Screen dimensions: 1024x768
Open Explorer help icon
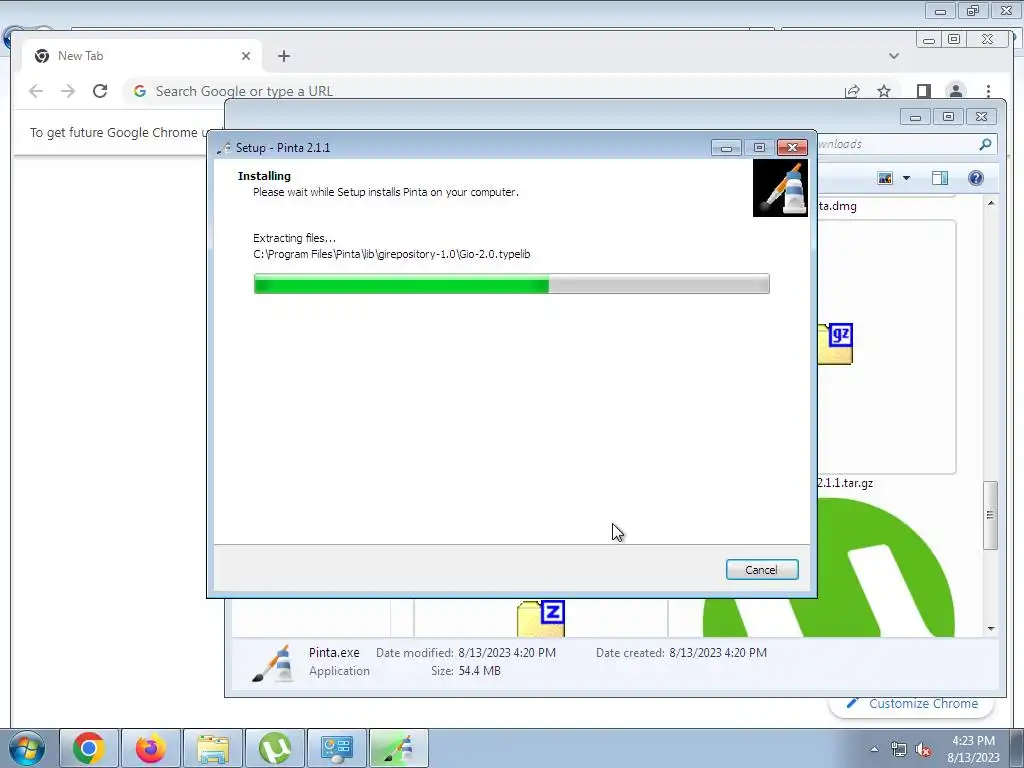tap(976, 178)
